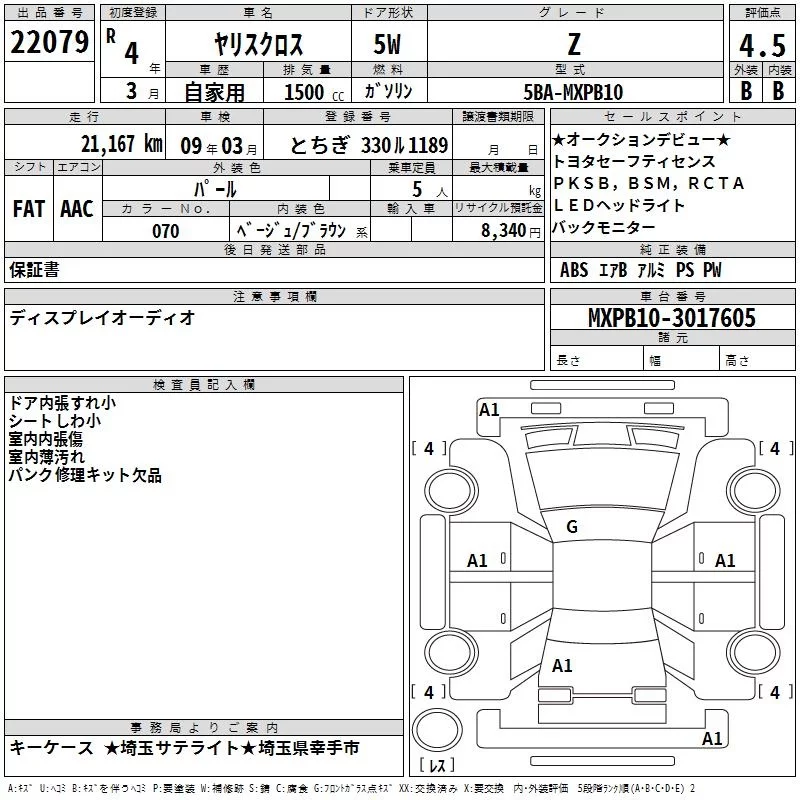Click the car name ヤリスクロス

pos(259,45)
